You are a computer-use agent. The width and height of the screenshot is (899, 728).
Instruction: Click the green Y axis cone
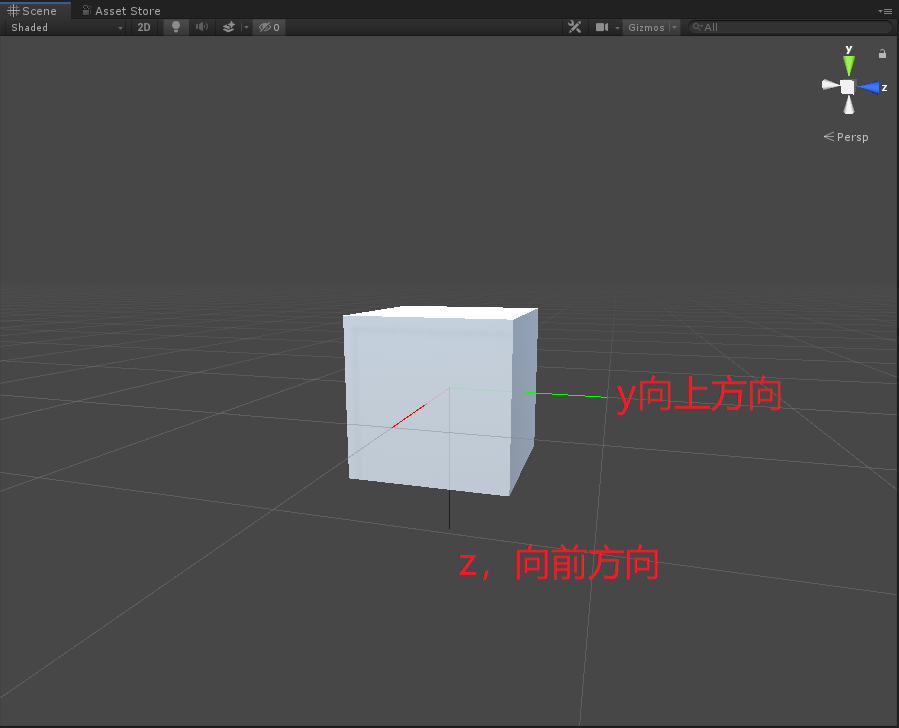point(849,65)
